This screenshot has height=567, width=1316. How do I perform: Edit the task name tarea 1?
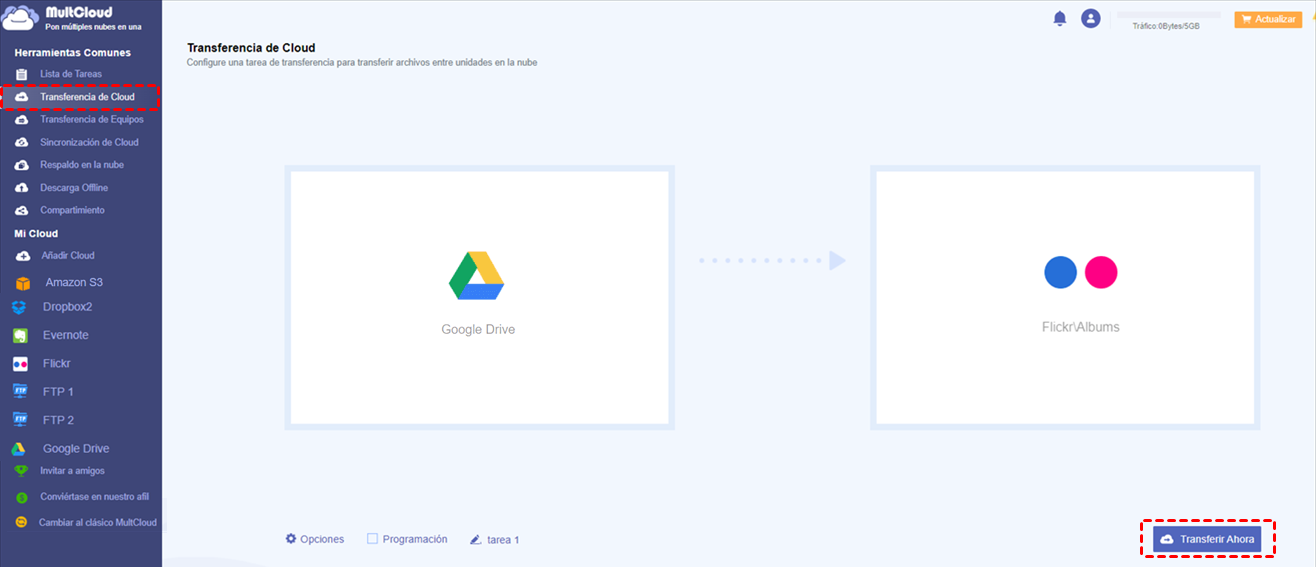point(503,540)
